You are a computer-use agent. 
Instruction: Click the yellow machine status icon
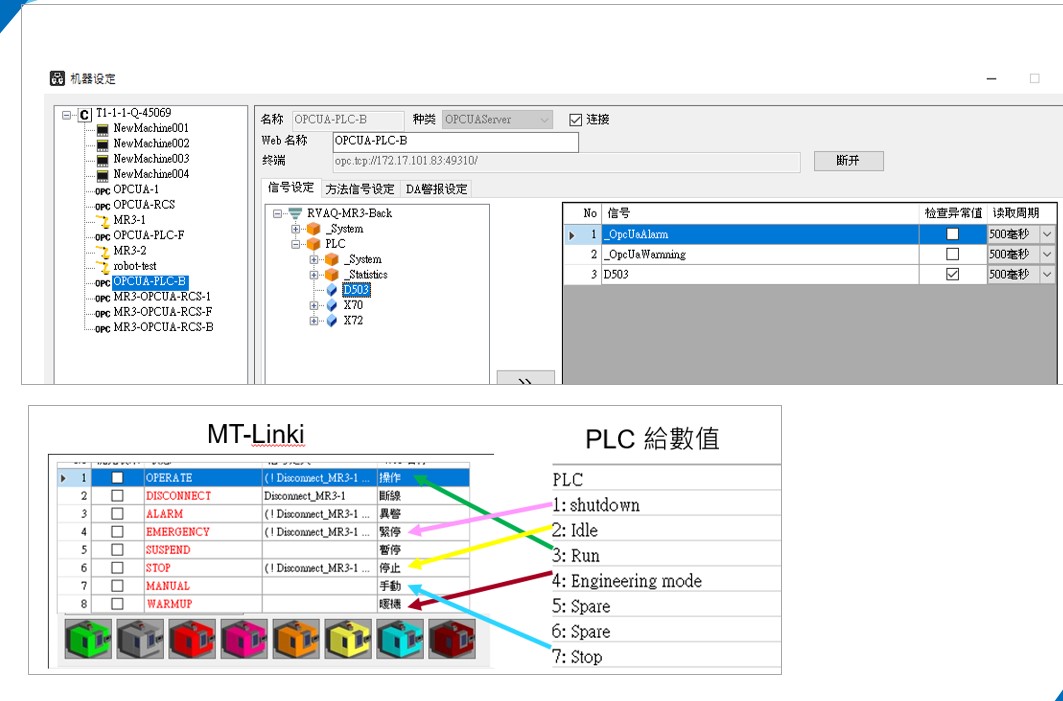348,638
